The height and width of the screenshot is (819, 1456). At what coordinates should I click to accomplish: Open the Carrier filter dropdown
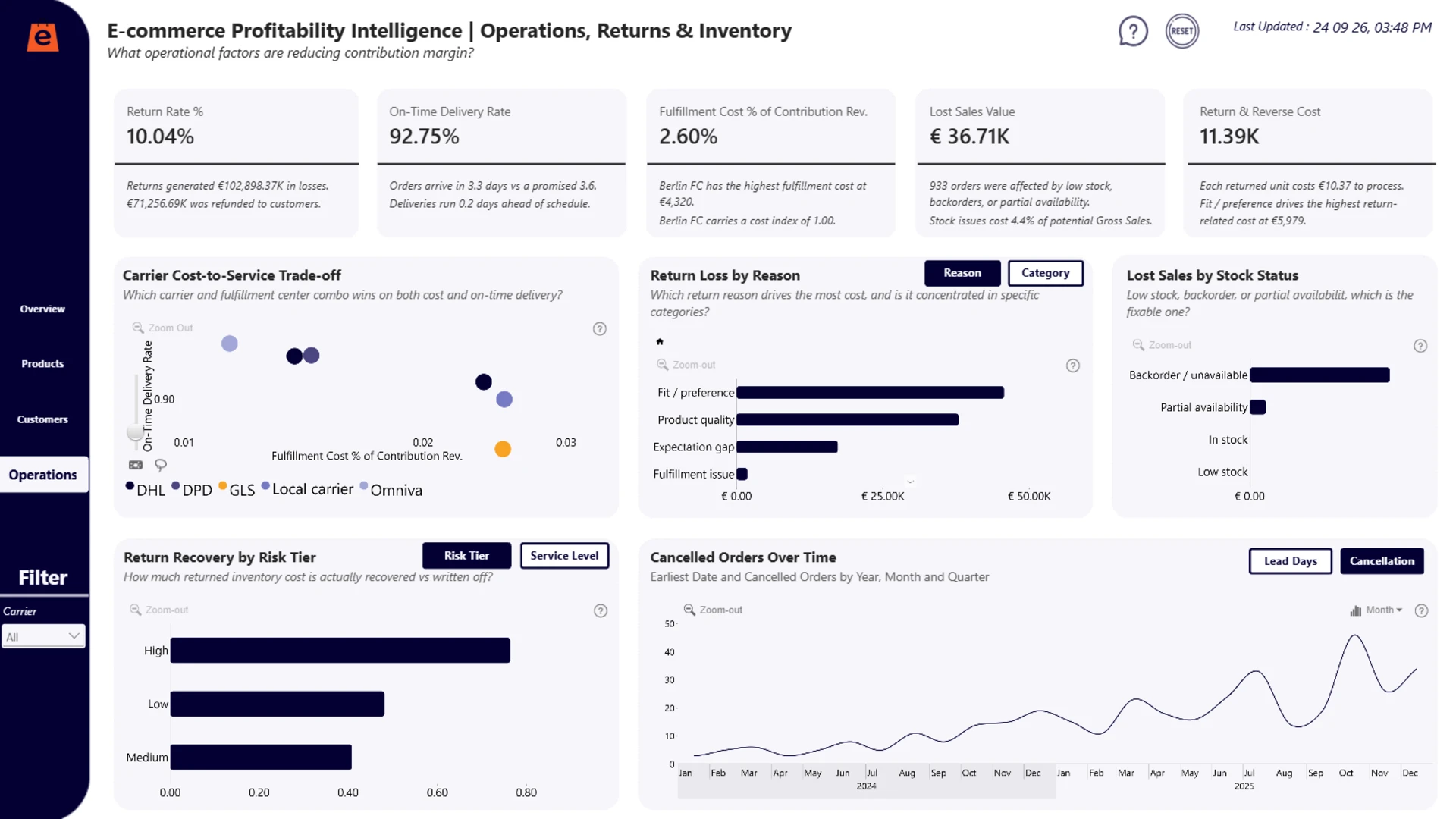click(43, 636)
